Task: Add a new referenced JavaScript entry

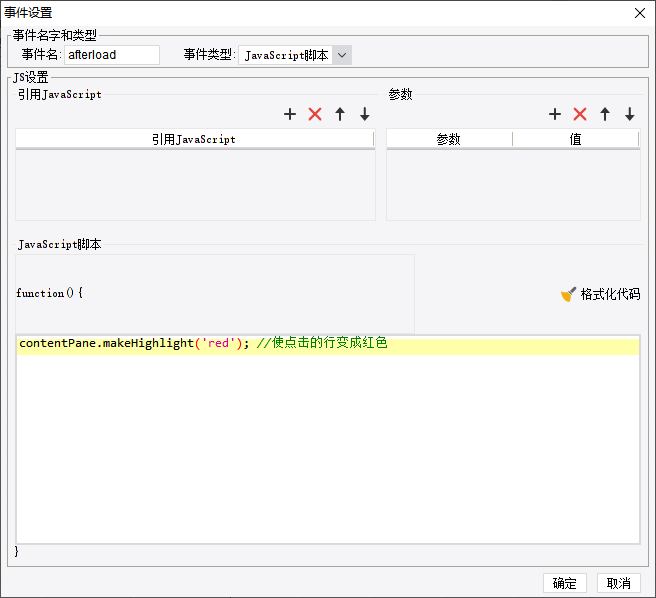Action: pyautogui.click(x=290, y=114)
